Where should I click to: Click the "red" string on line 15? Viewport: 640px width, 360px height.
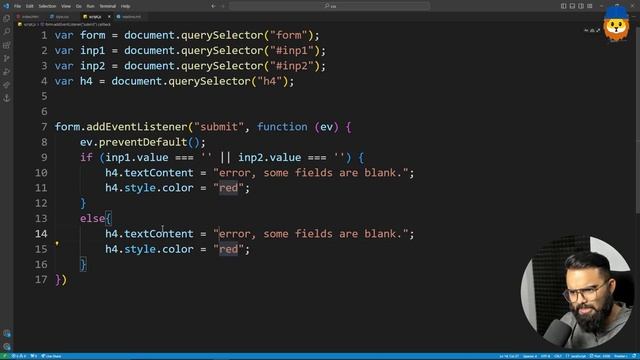(229, 249)
